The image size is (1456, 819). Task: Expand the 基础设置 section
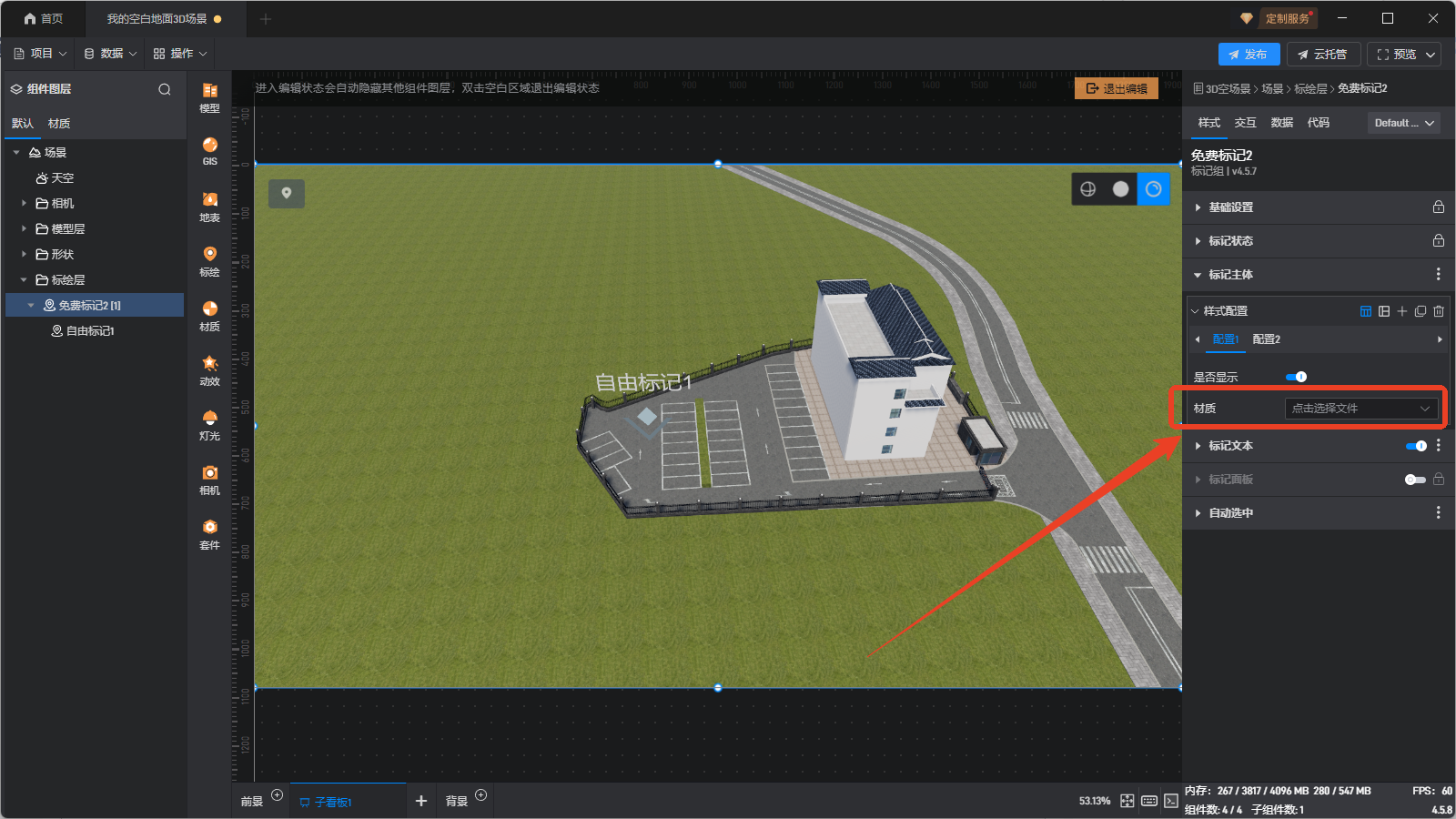1230,207
